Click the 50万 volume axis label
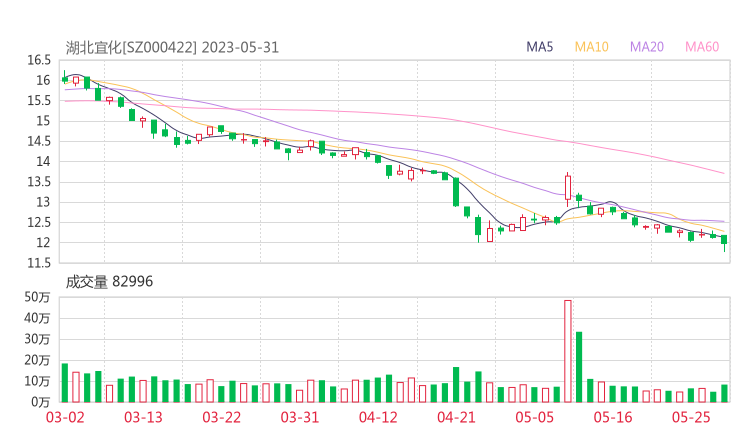 (37, 297)
